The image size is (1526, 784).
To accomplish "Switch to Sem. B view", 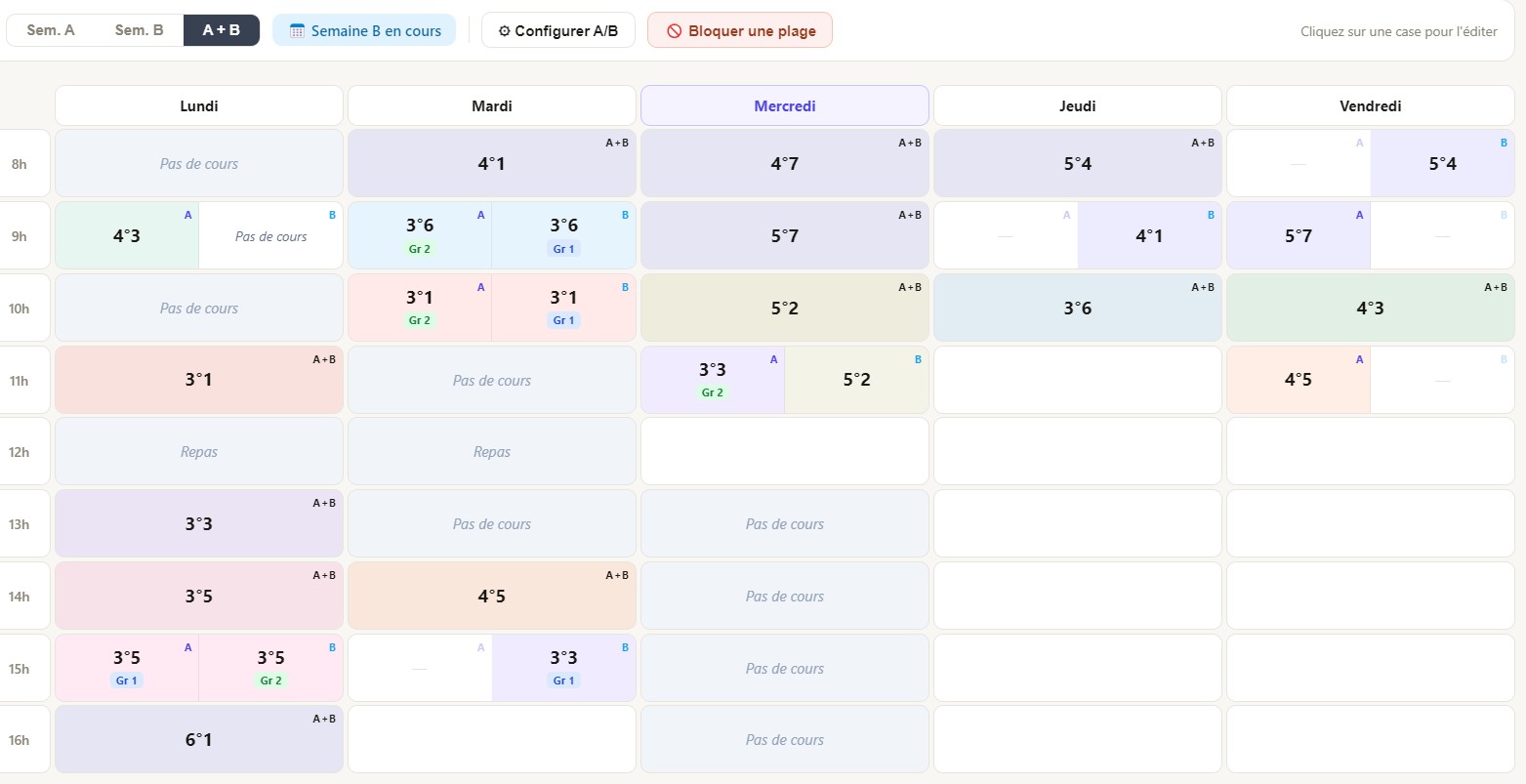I will (139, 30).
